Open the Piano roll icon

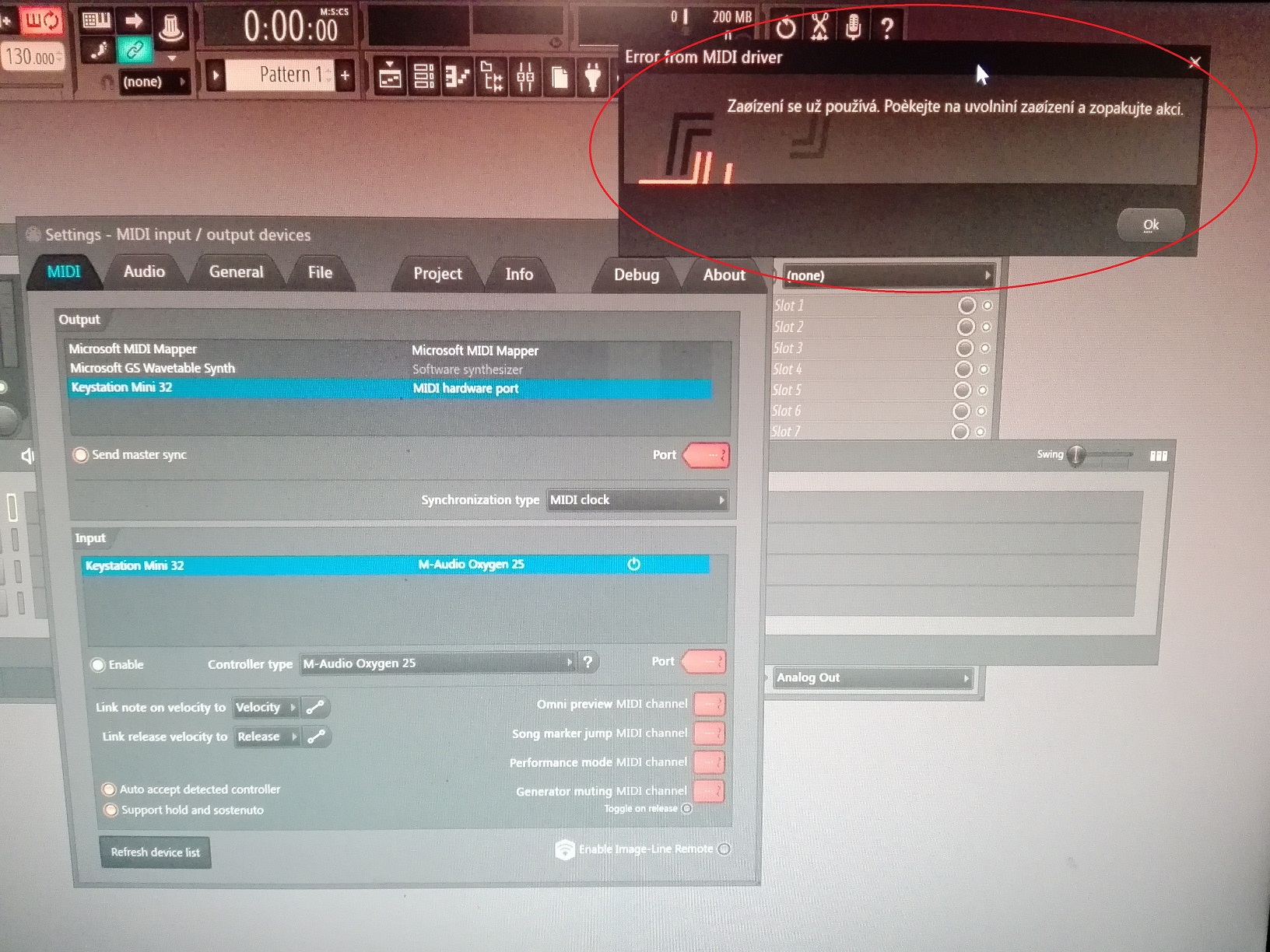click(457, 76)
